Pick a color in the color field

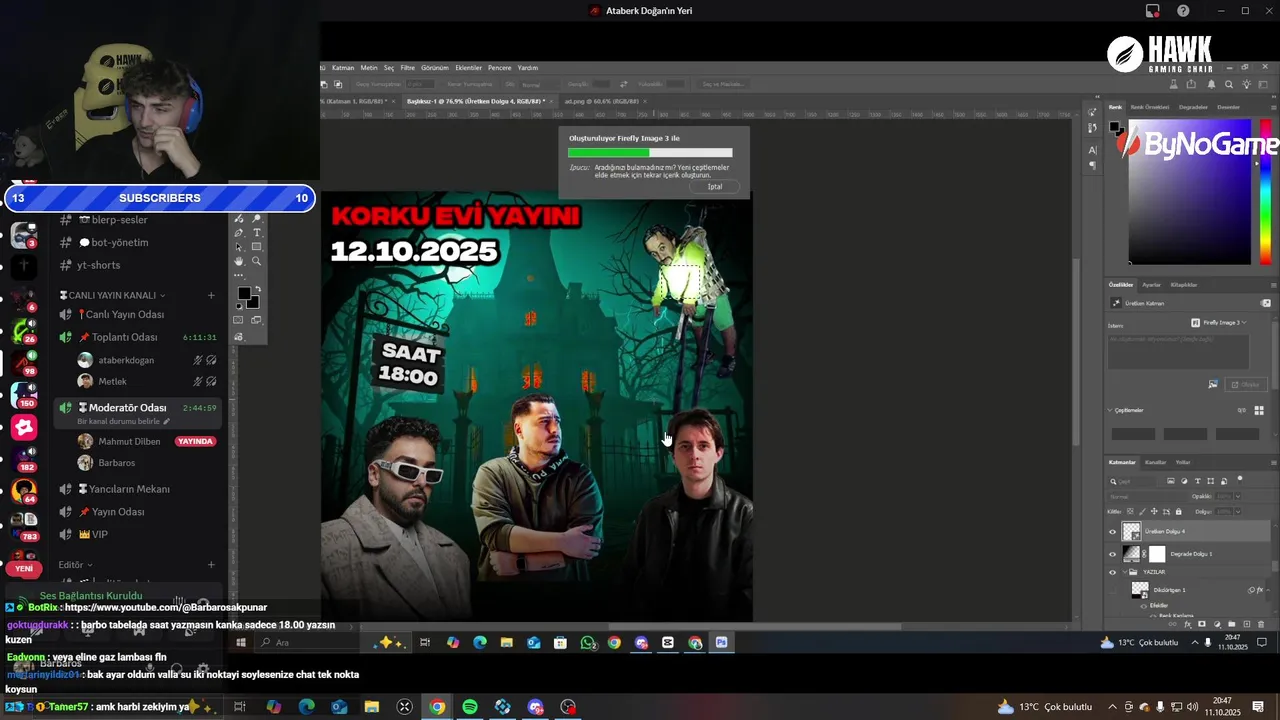click(1190, 192)
